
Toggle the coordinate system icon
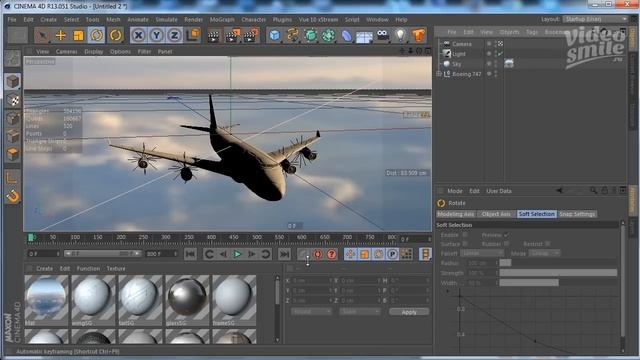point(193,35)
